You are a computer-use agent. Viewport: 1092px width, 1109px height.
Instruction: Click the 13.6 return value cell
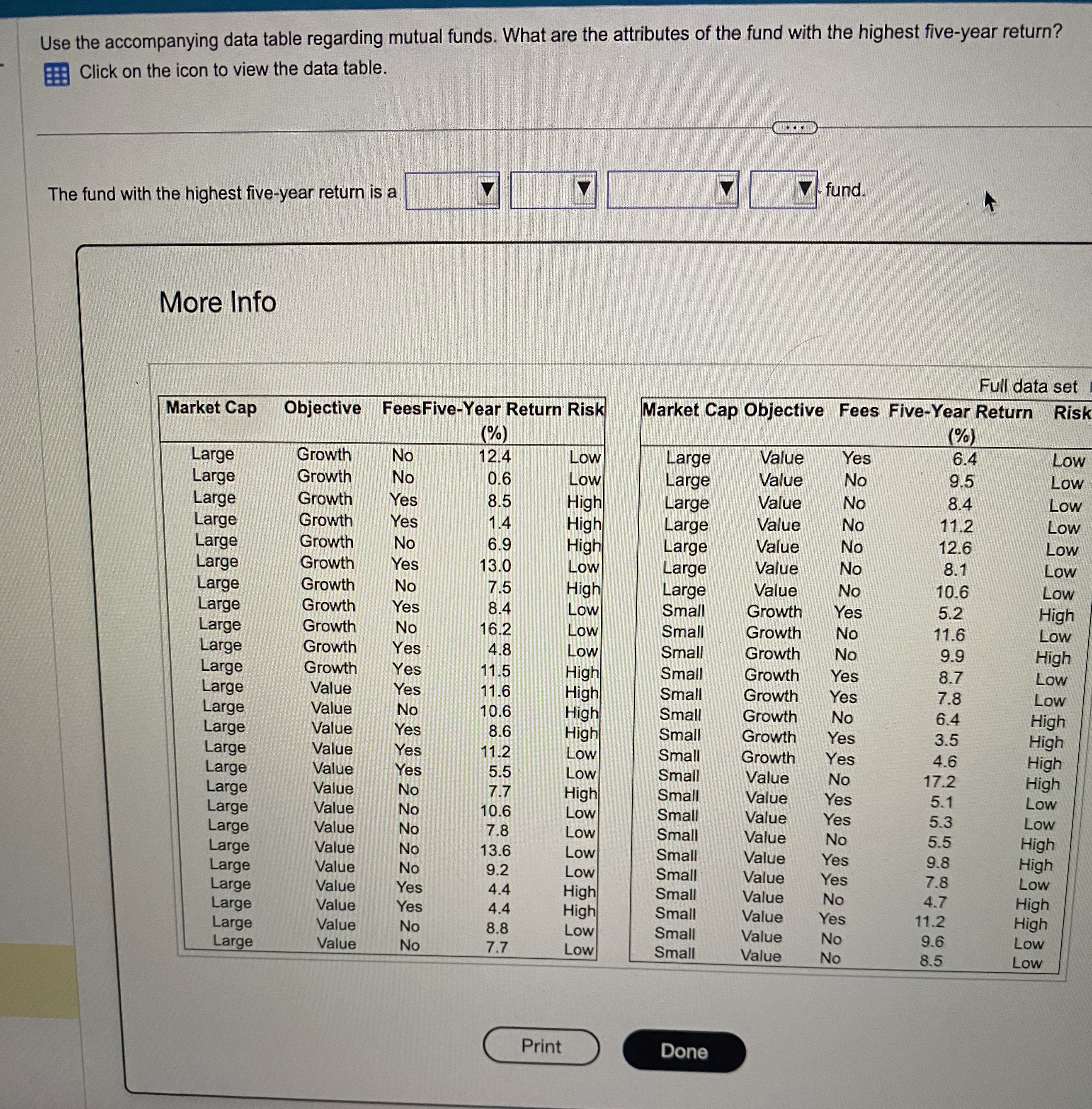point(495,850)
